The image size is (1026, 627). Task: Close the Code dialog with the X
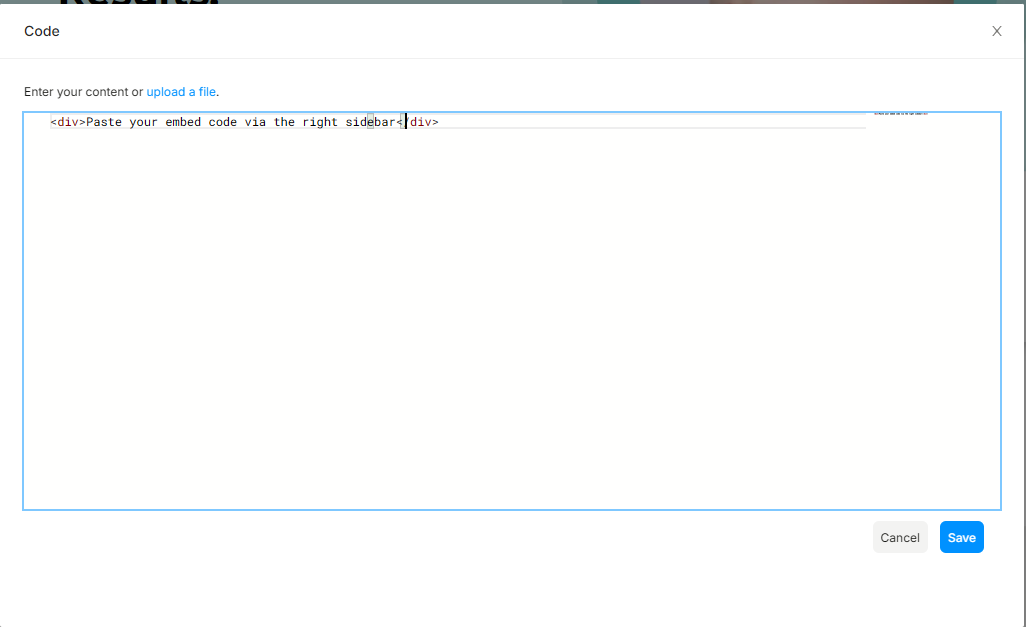[x=996, y=31]
